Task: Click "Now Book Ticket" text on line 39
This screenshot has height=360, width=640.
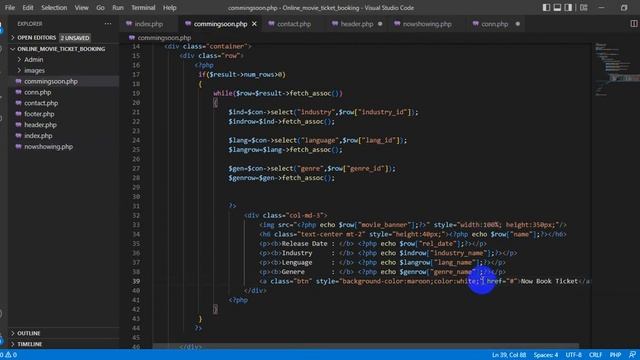Action: (549, 281)
